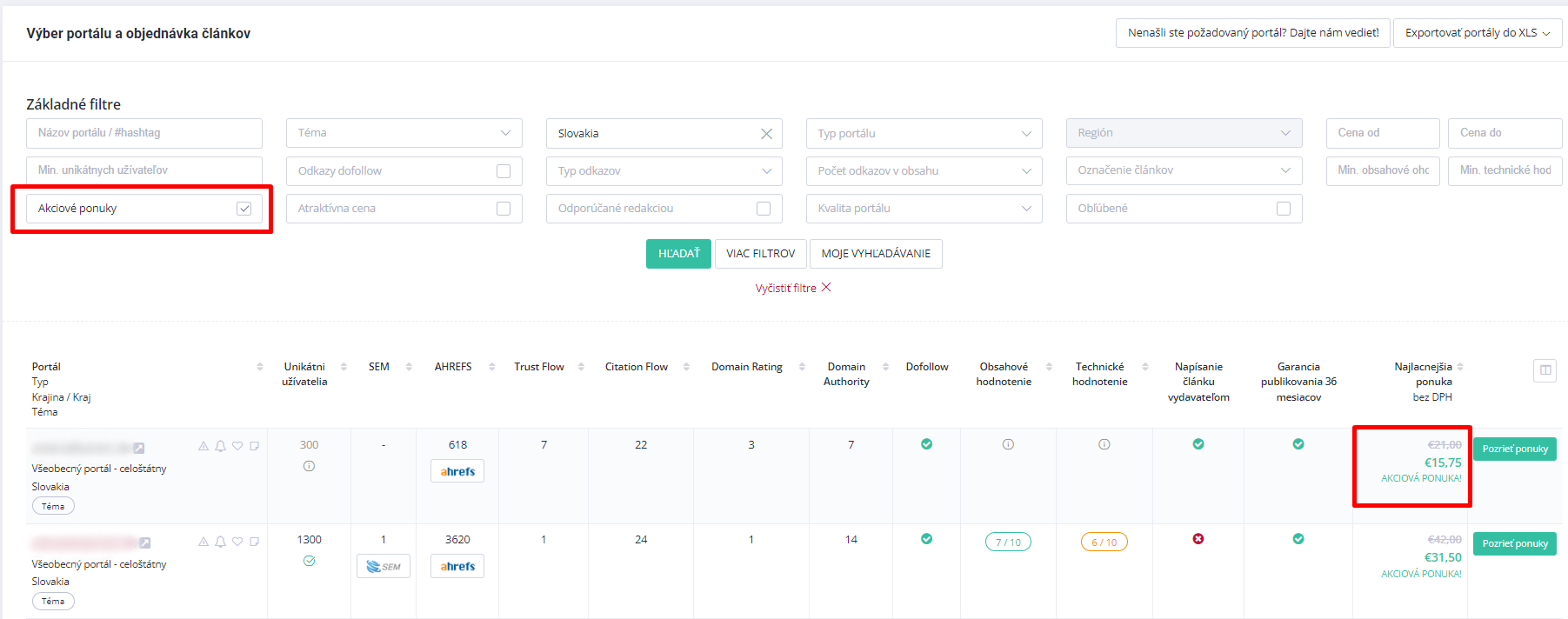The image size is (1568, 619).
Task: Click the ahrefs logo in first row
Action: pyautogui.click(x=457, y=471)
